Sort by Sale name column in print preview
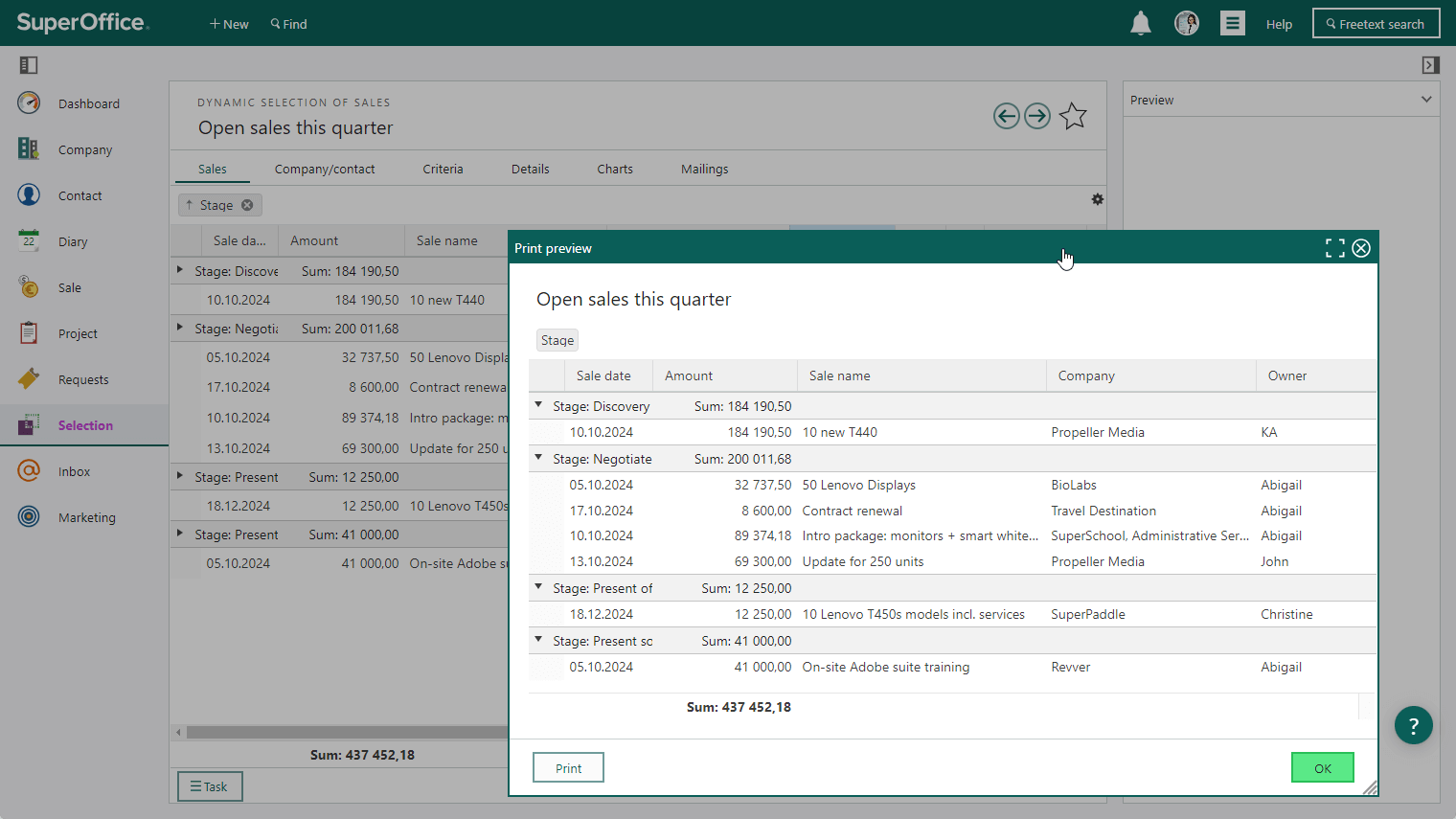1456x819 pixels. (921, 375)
